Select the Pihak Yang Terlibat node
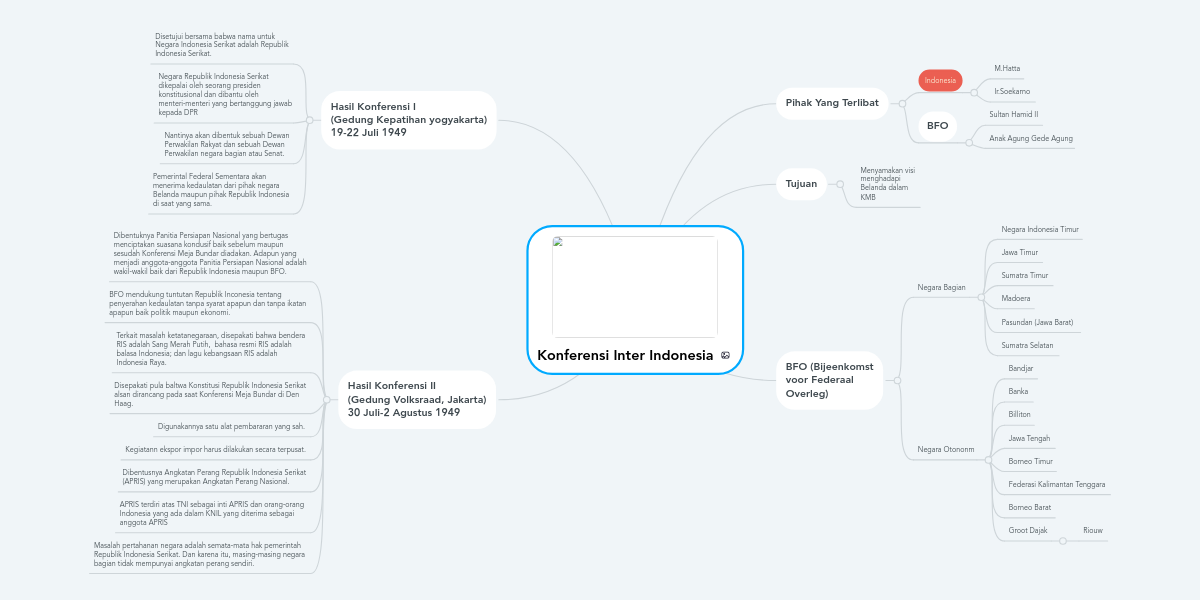This screenshot has height=600, width=1200. click(x=832, y=103)
